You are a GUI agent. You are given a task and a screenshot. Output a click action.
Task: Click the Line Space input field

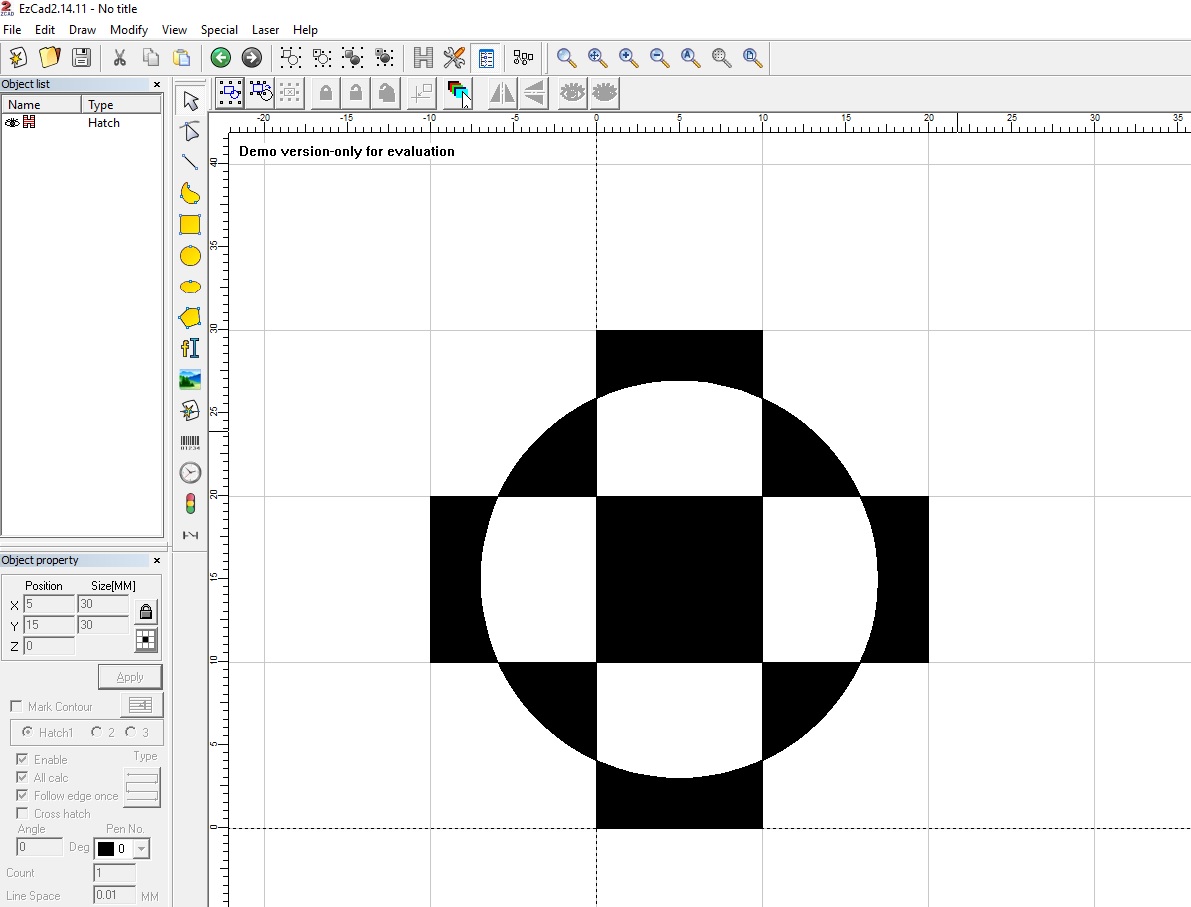tap(115, 895)
